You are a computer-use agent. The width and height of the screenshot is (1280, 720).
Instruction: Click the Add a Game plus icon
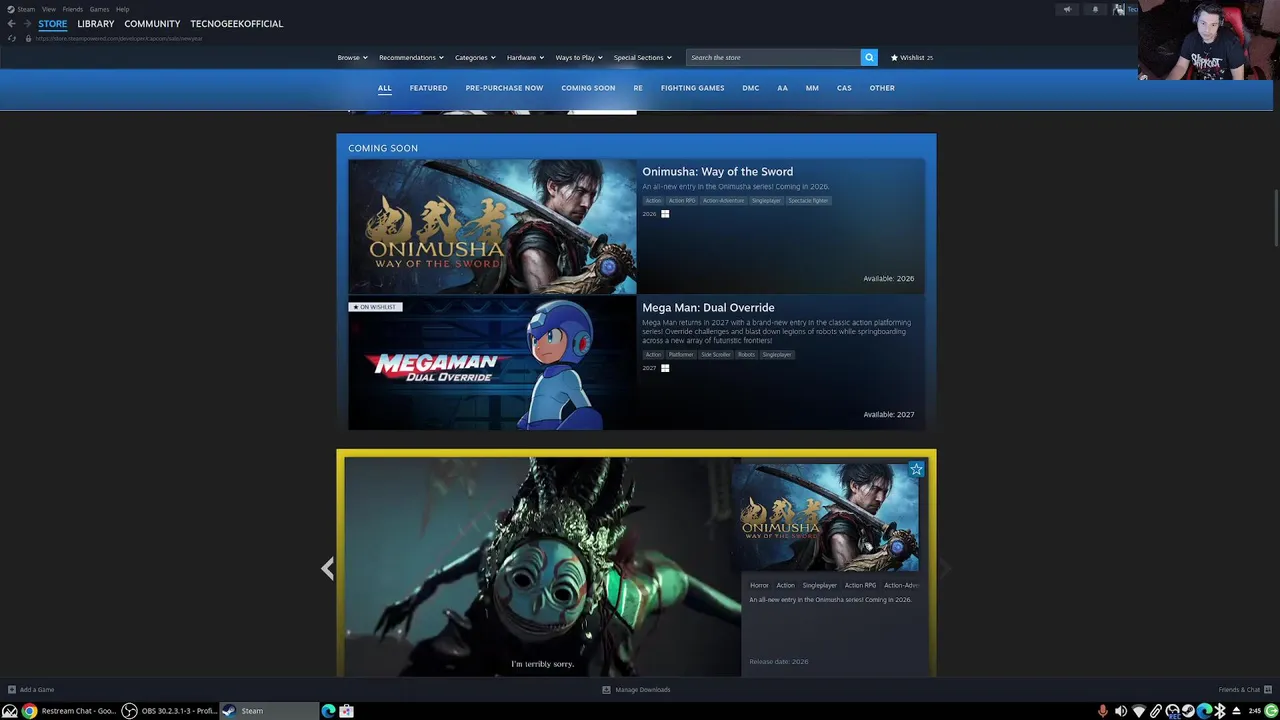[12, 689]
